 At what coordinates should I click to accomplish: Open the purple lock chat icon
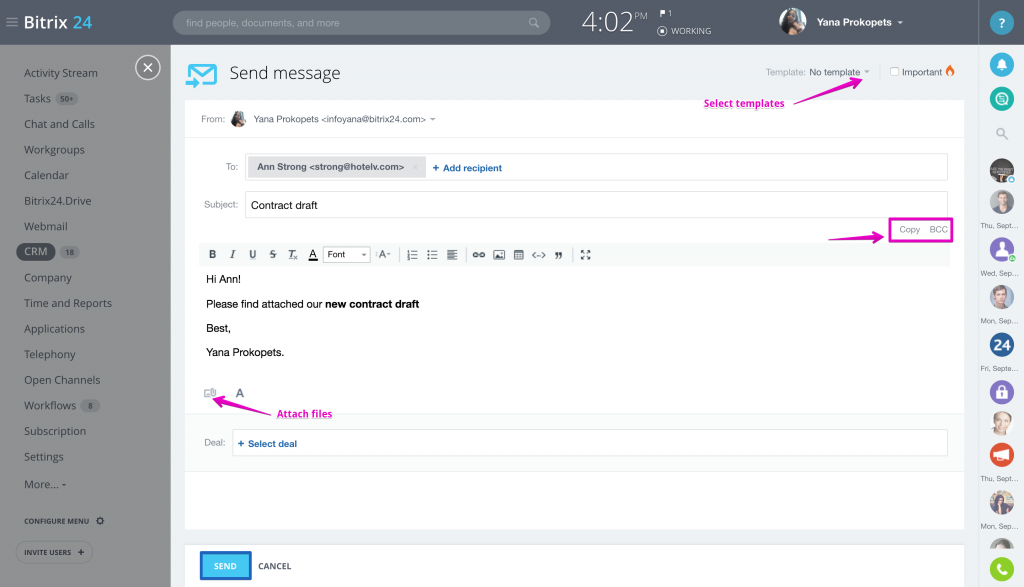1001,392
